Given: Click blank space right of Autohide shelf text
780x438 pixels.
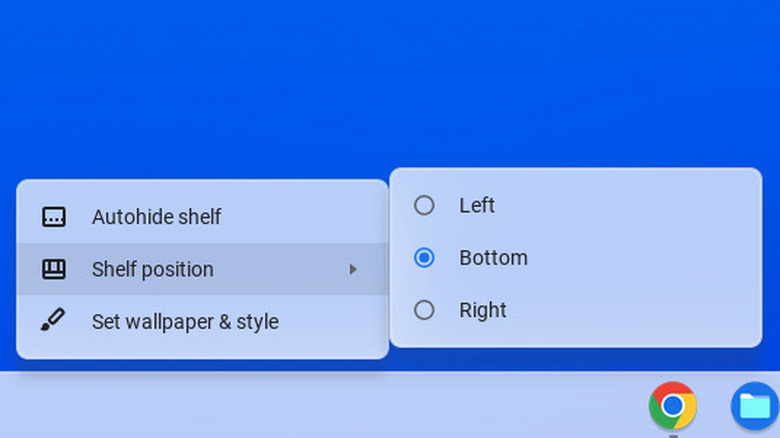Looking at the screenshot, I should pyautogui.click(x=300, y=217).
